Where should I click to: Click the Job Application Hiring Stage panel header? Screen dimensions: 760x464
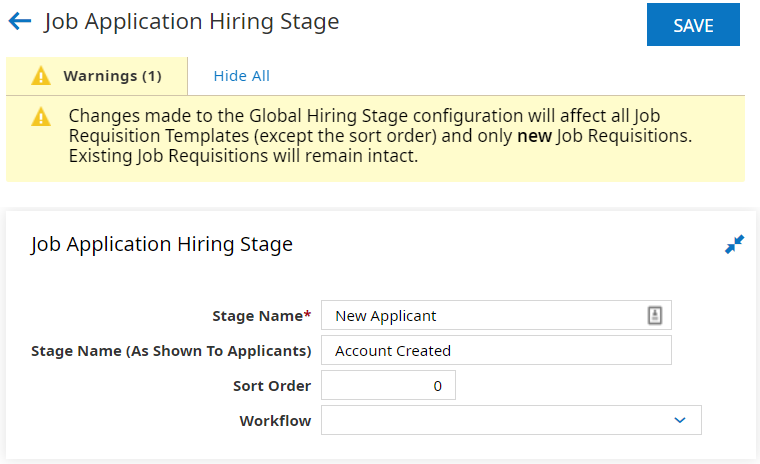(162, 244)
